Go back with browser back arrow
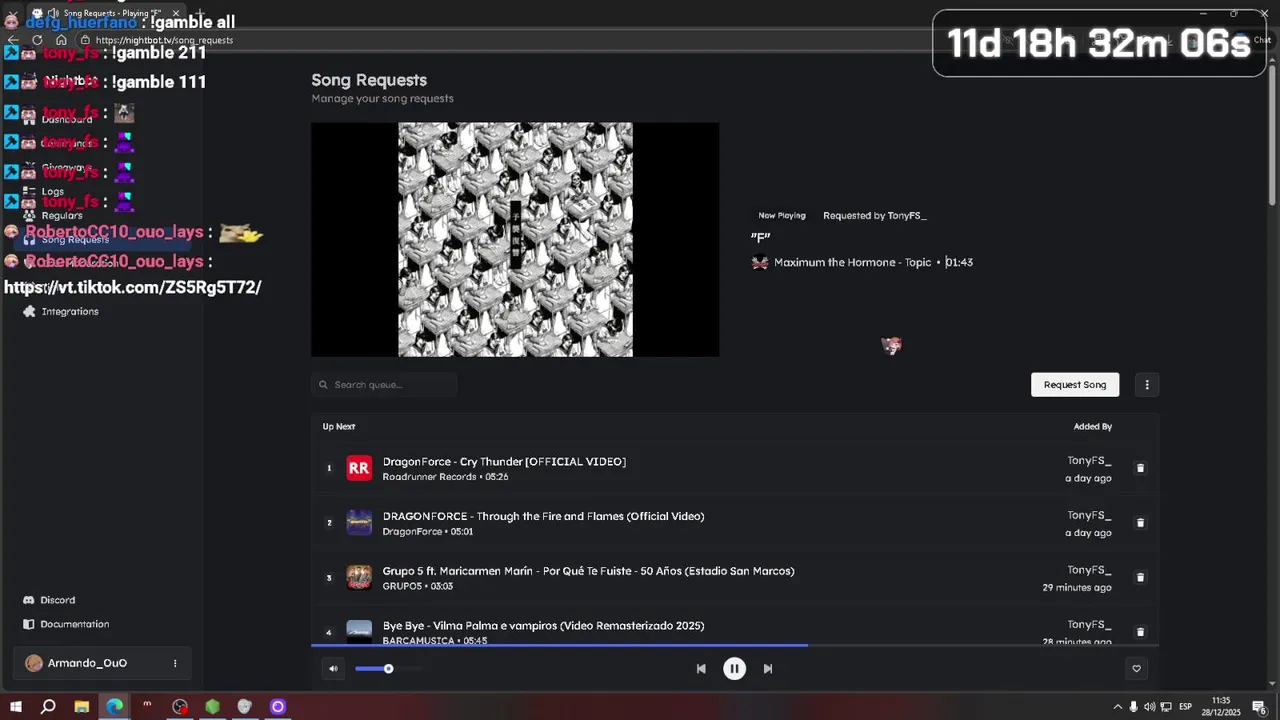Image resolution: width=1280 pixels, height=720 pixels. point(13,40)
